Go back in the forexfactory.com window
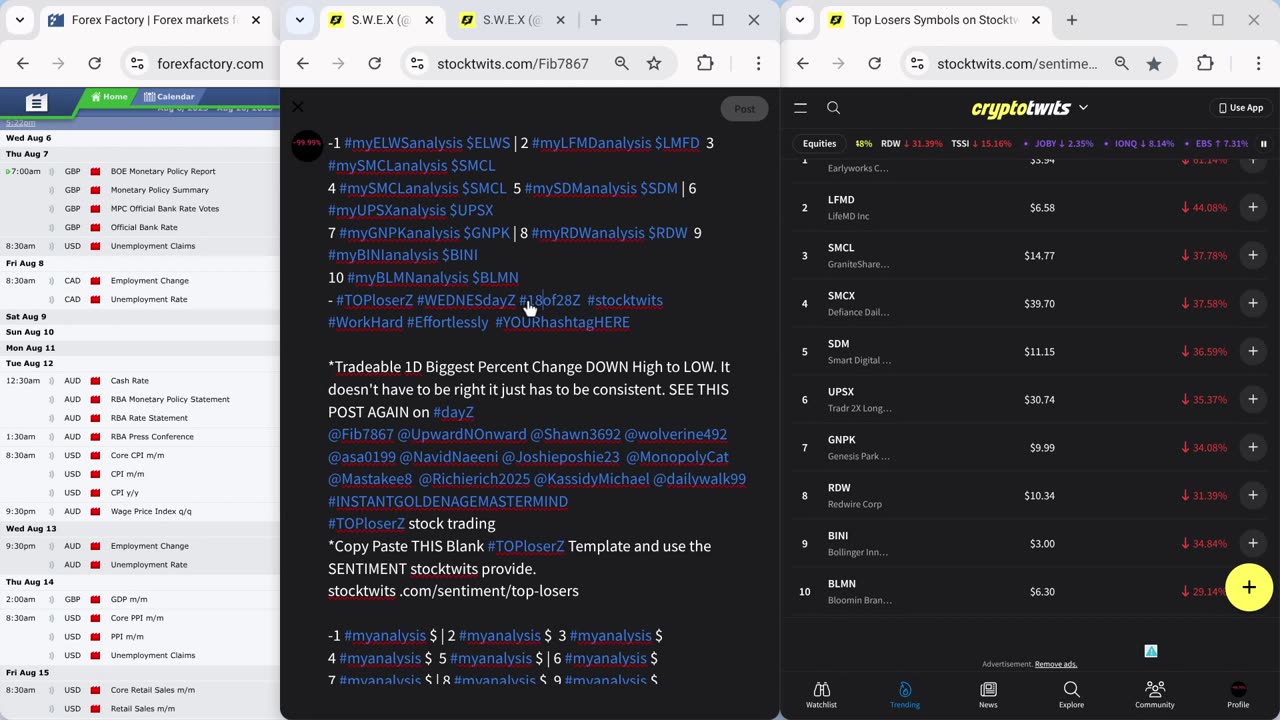Viewport: 1280px width, 720px height. [x=23, y=63]
